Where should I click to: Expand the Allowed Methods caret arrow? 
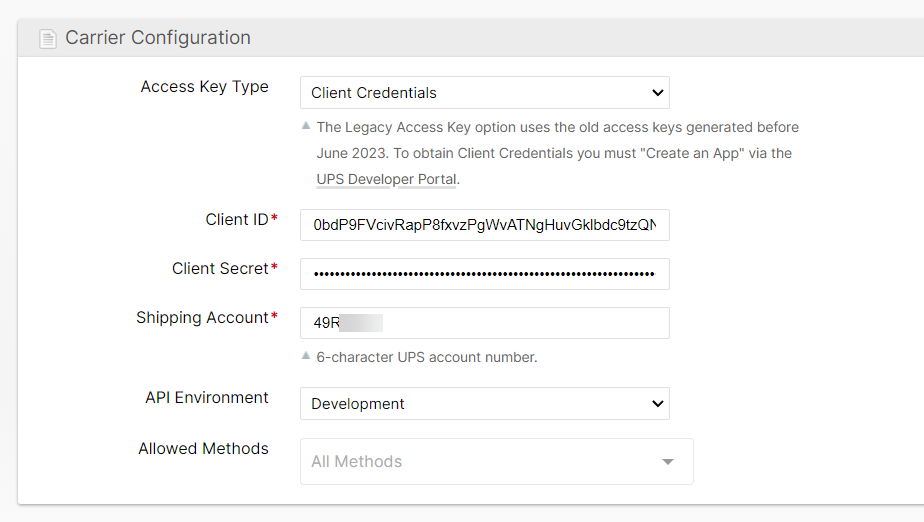[x=668, y=462]
